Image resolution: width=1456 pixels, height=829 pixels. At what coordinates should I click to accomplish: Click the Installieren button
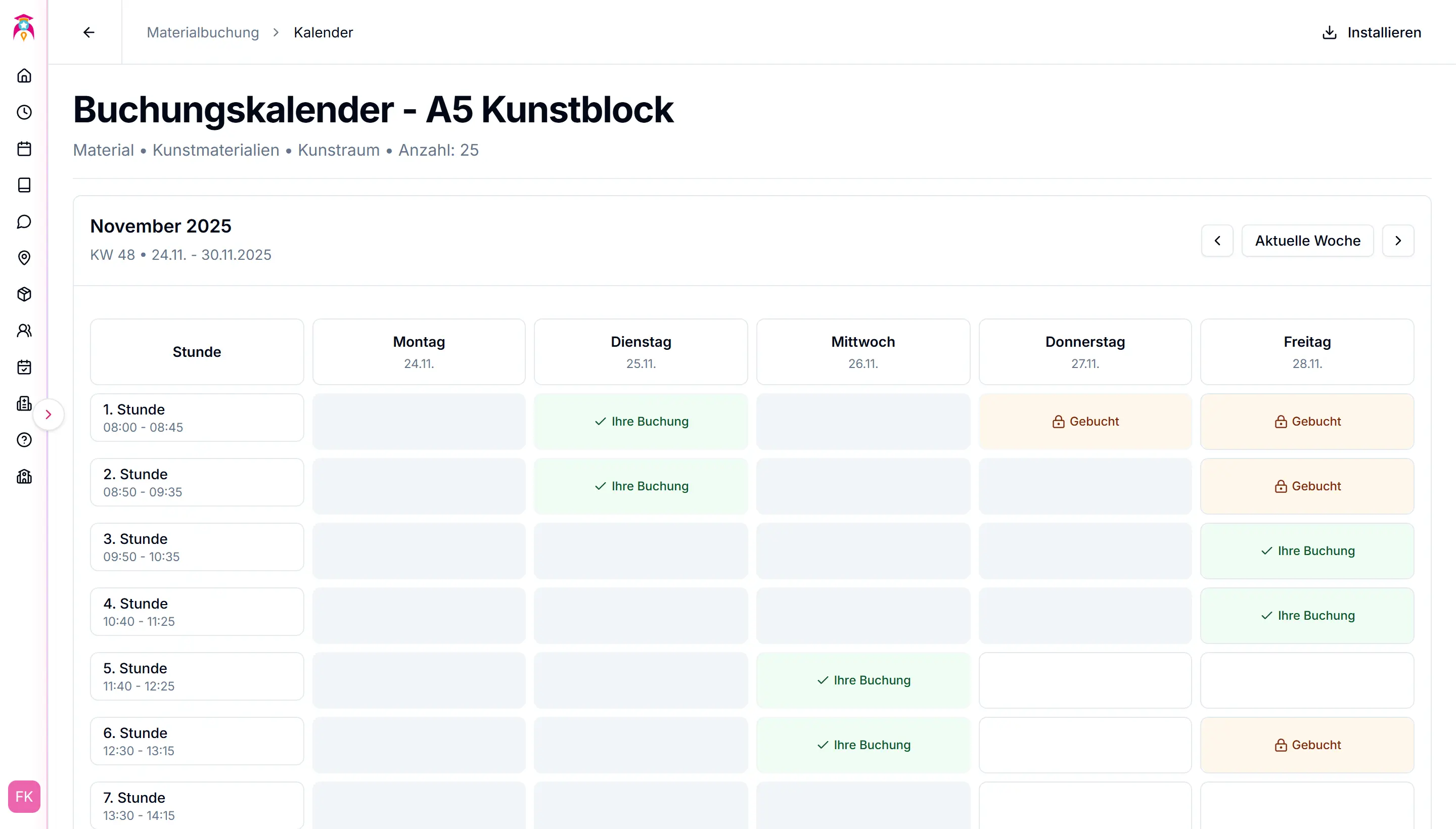coord(1371,32)
